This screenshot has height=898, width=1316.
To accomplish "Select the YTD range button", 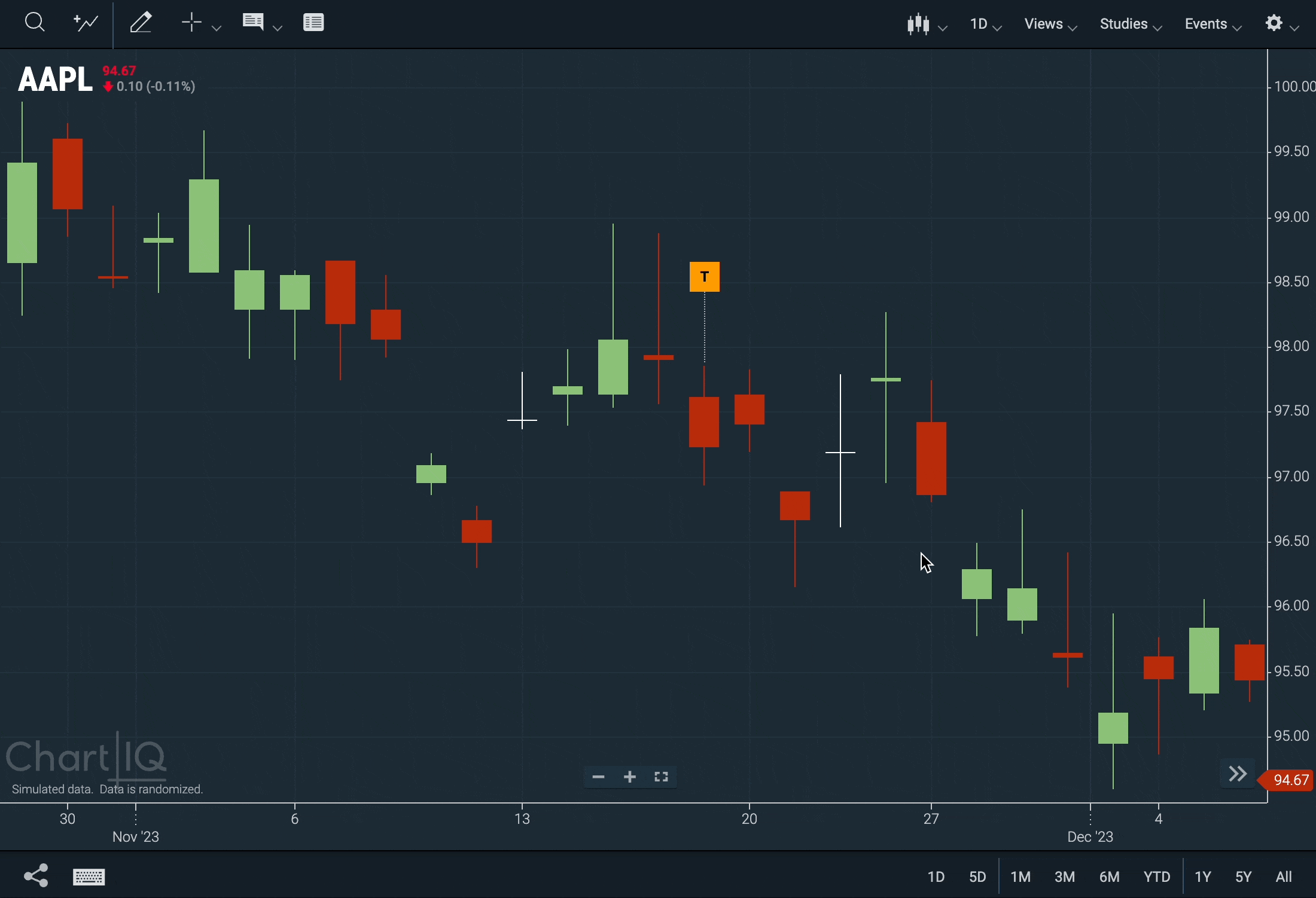I will point(1157,877).
